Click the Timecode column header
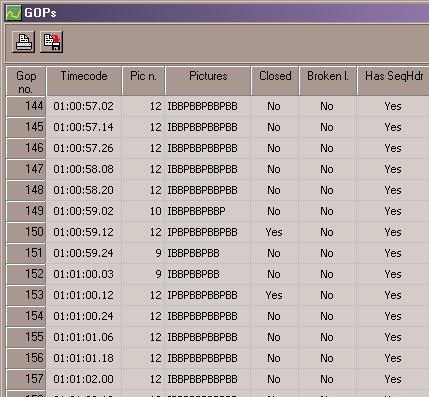 pos(84,82)
